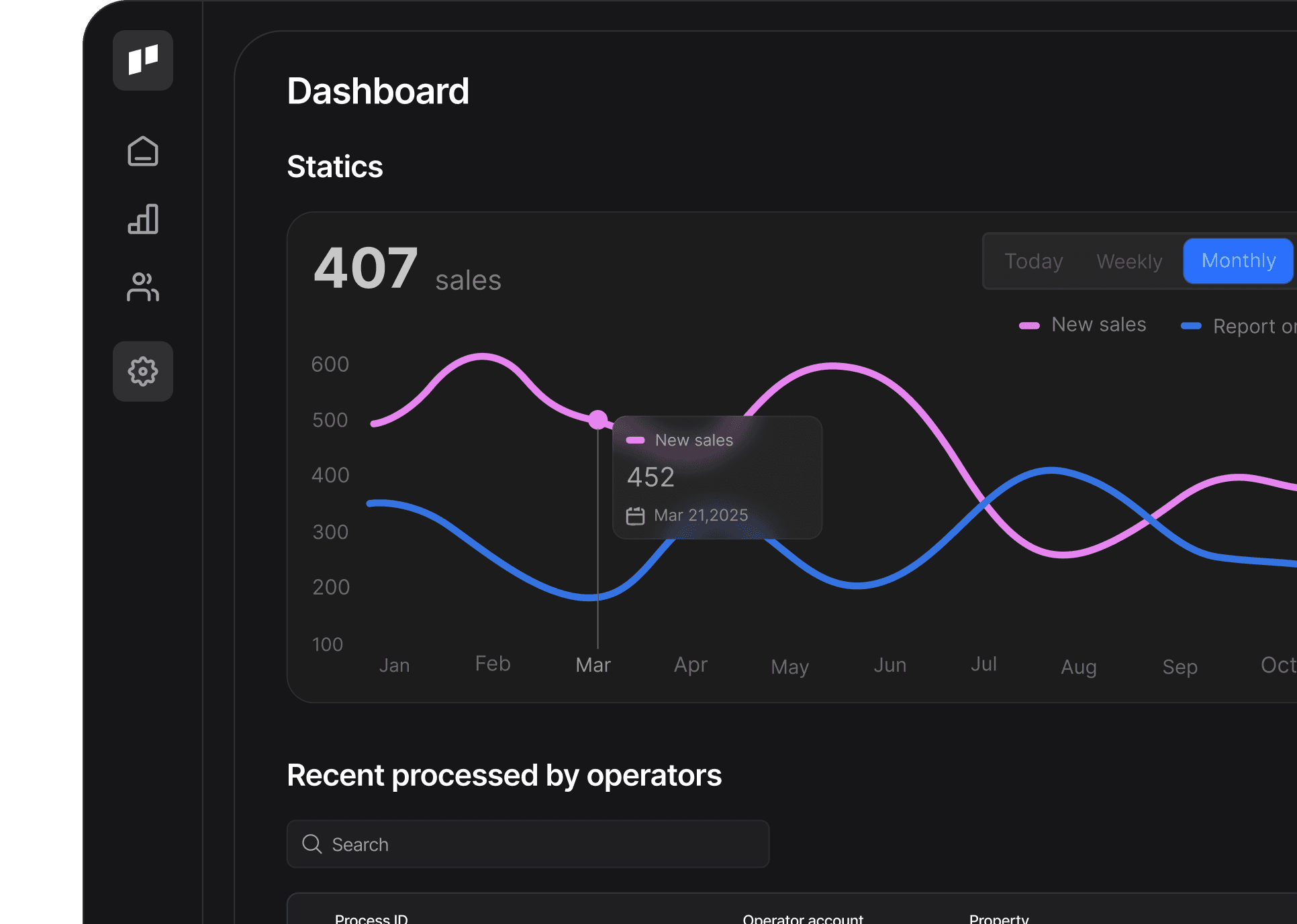Viewport: 1297px width, 924px height.
Task: Click the New sales 452 tooltip card
Action: (717, 478)
